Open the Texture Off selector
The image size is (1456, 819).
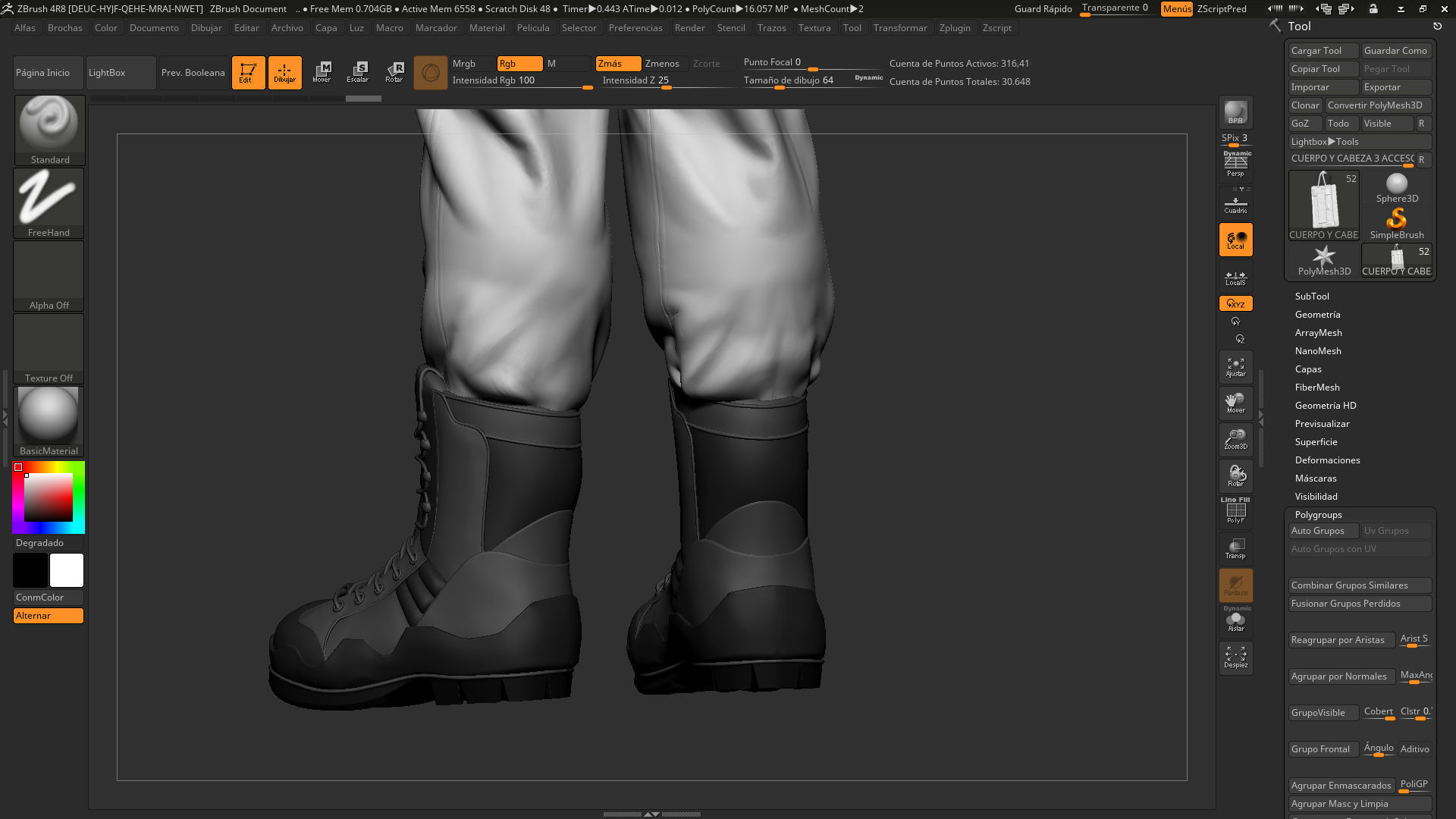[x=49, y=349]
